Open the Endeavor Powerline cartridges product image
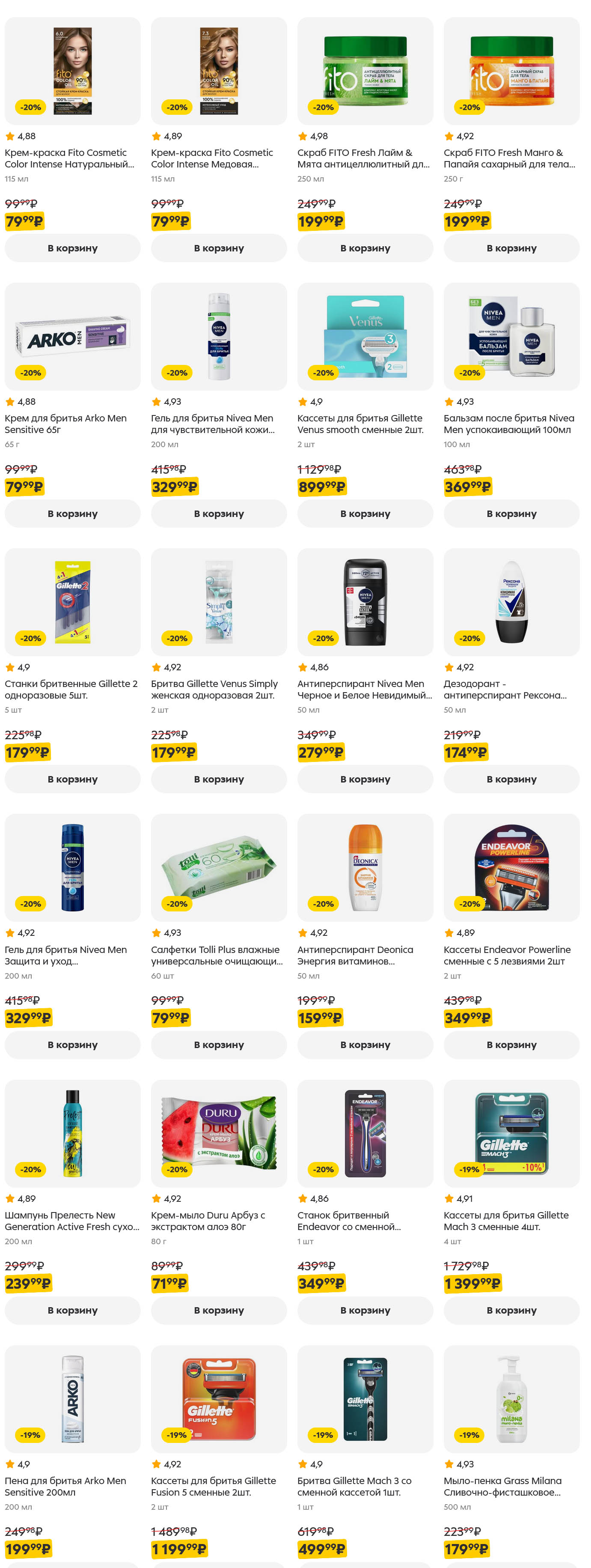This screenshot has width=591, height=1568. click(x=511, y=867)
